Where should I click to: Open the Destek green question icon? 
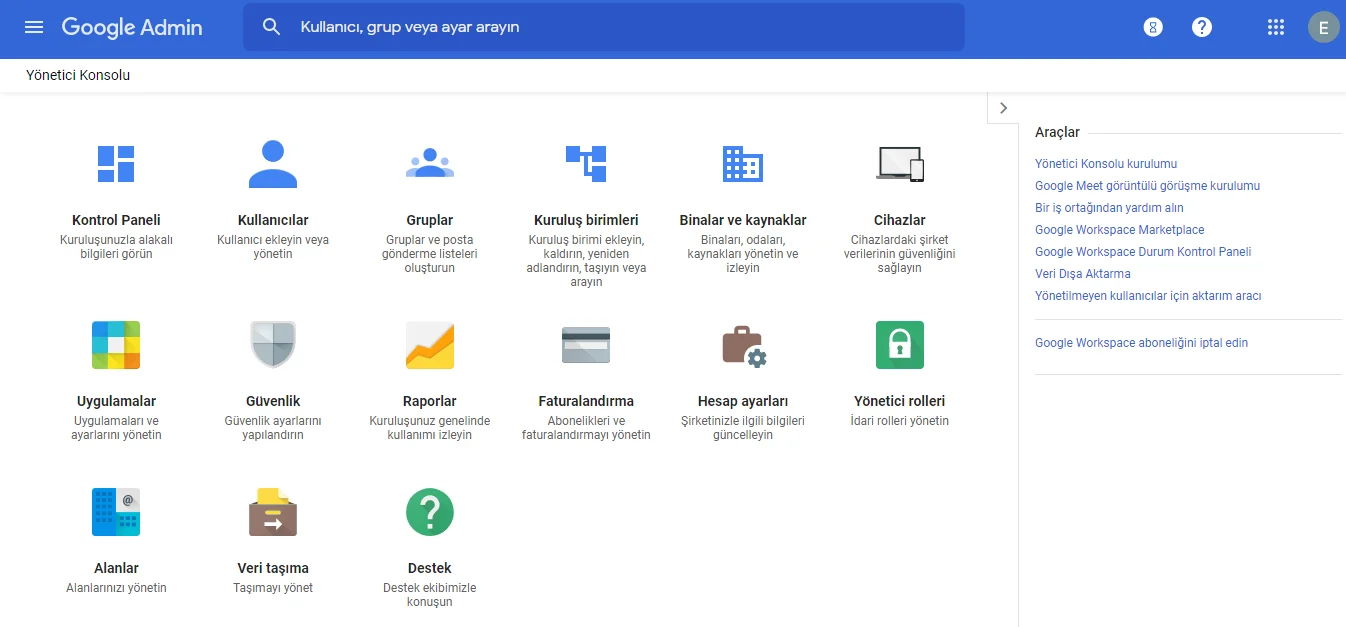pyautogui.click(x=430, y=512)
